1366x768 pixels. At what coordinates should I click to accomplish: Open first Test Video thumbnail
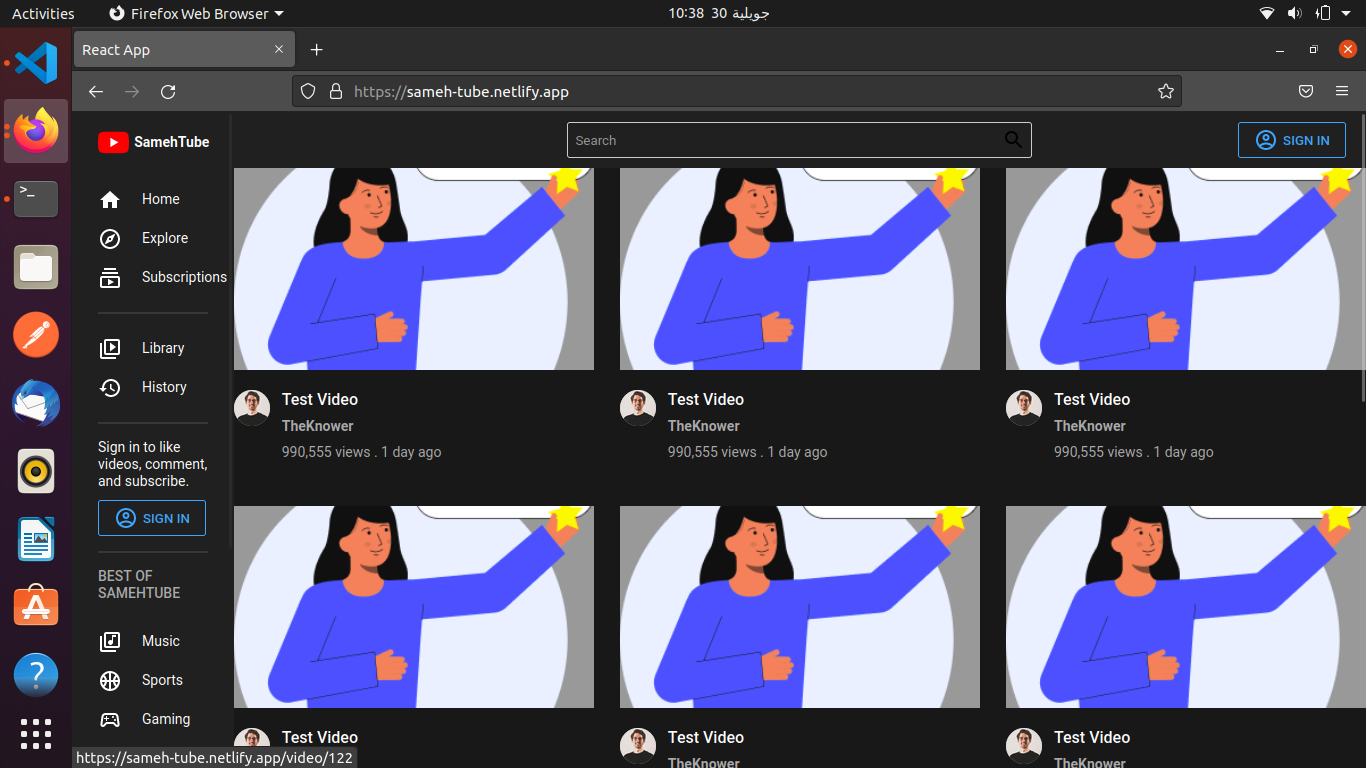(414, 268)
